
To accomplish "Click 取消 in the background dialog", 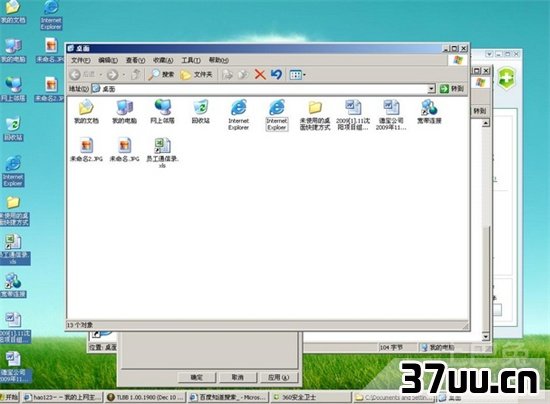I will coord(238,377).
